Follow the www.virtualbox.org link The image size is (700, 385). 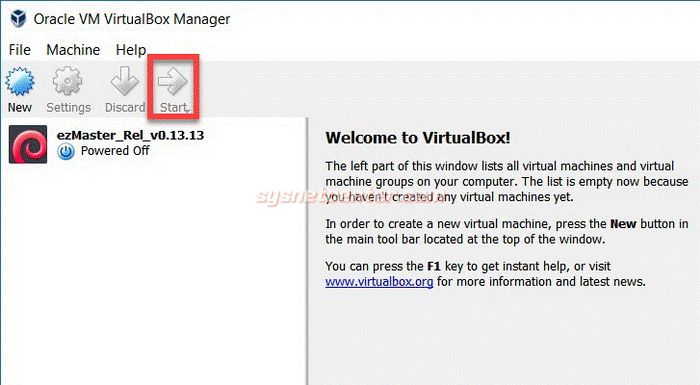click(x=379, y=282)
